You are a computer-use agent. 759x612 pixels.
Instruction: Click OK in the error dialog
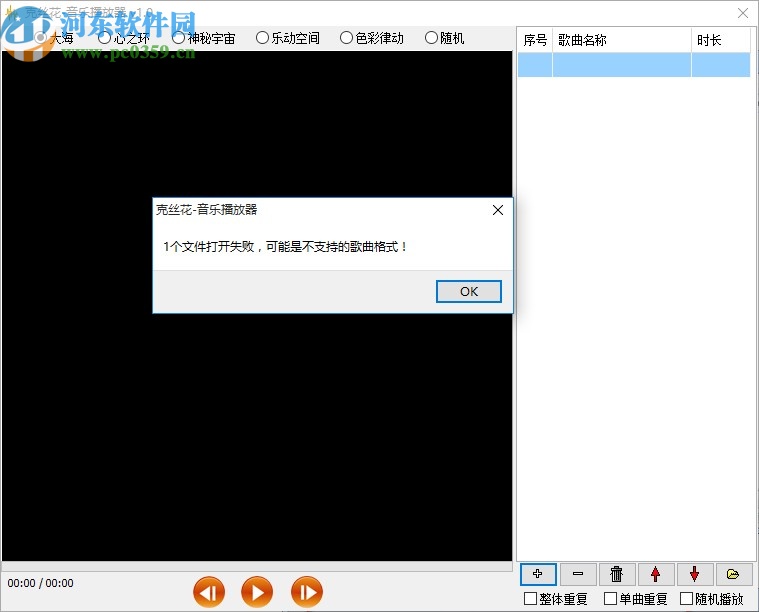(x=469, y=291)
